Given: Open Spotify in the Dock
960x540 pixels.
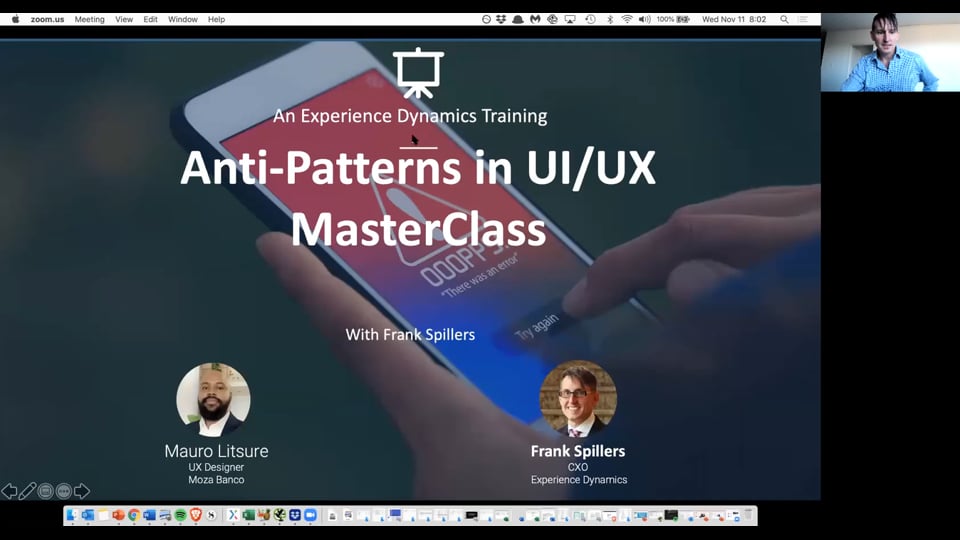Looking at the screenshot, I should (x=180, y=515).
